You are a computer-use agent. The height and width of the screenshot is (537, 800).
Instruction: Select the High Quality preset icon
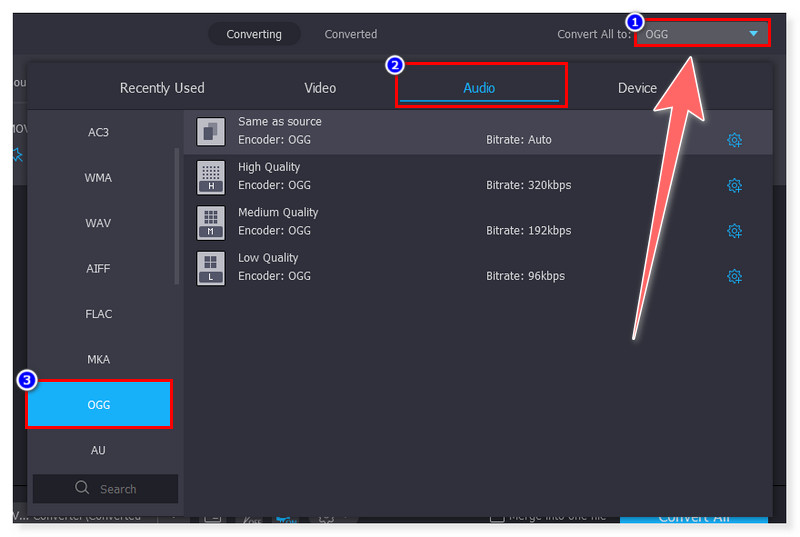point(210,176)
